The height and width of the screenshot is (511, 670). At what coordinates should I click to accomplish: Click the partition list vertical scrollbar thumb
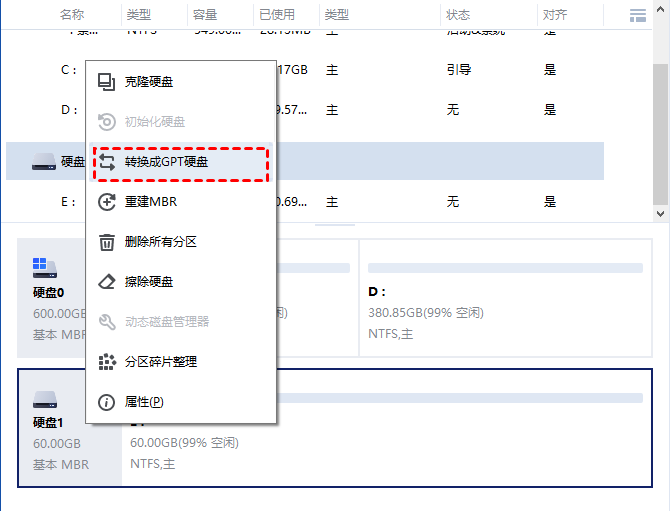[x=661, y=134]
